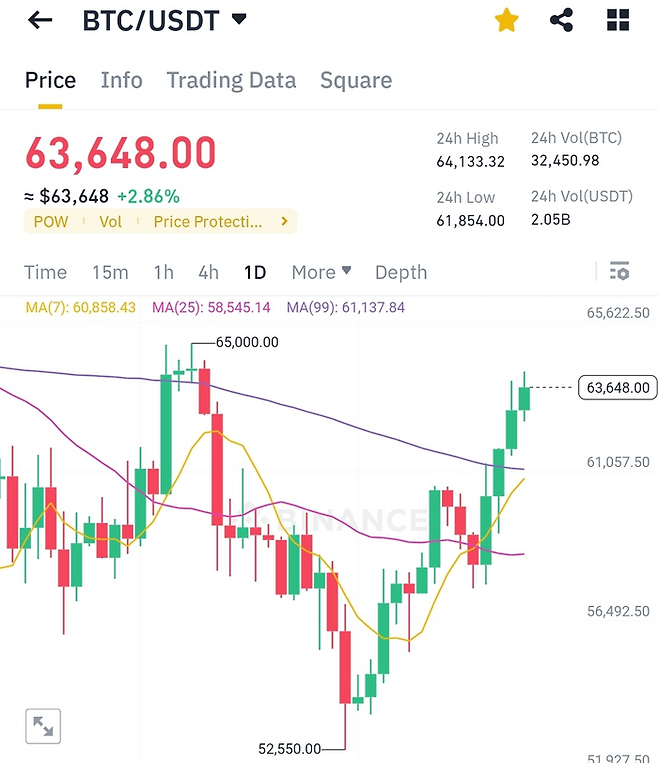Viewport: 658px width, 763px height.
Task: Switch to the Trading Data tab
Action: [231, 80]
